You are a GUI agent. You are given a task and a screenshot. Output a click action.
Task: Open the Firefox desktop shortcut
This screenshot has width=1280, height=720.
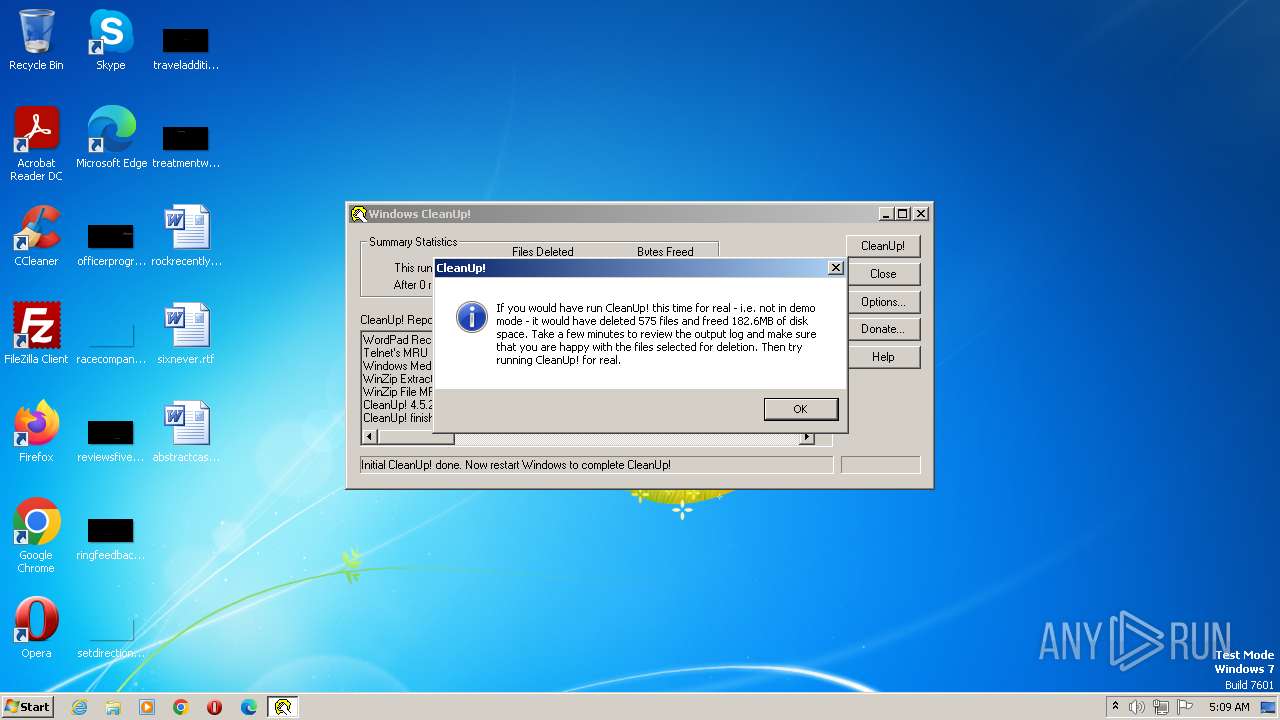point(36,432)
